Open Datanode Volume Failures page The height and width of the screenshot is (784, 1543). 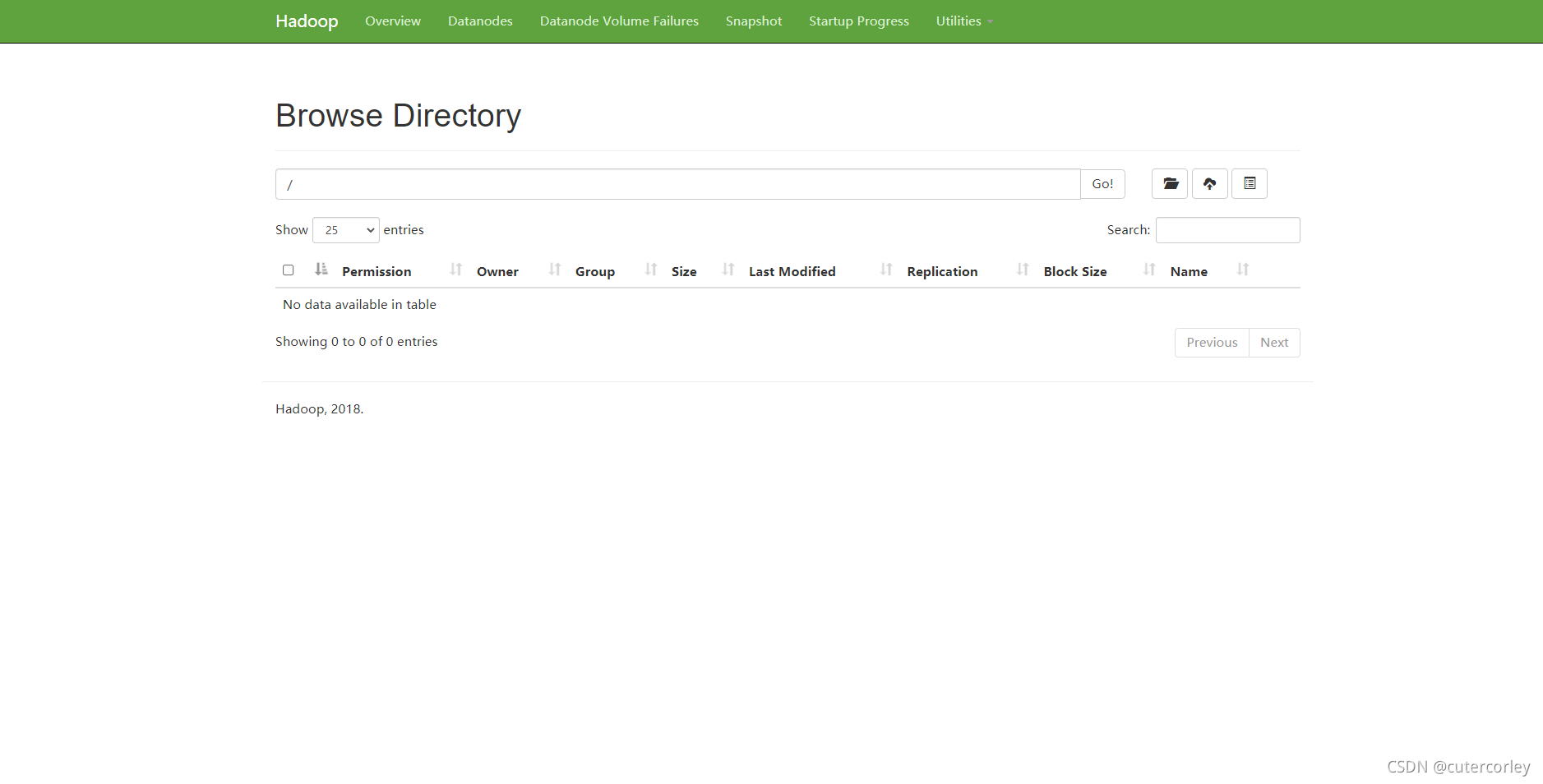(619, 21)
